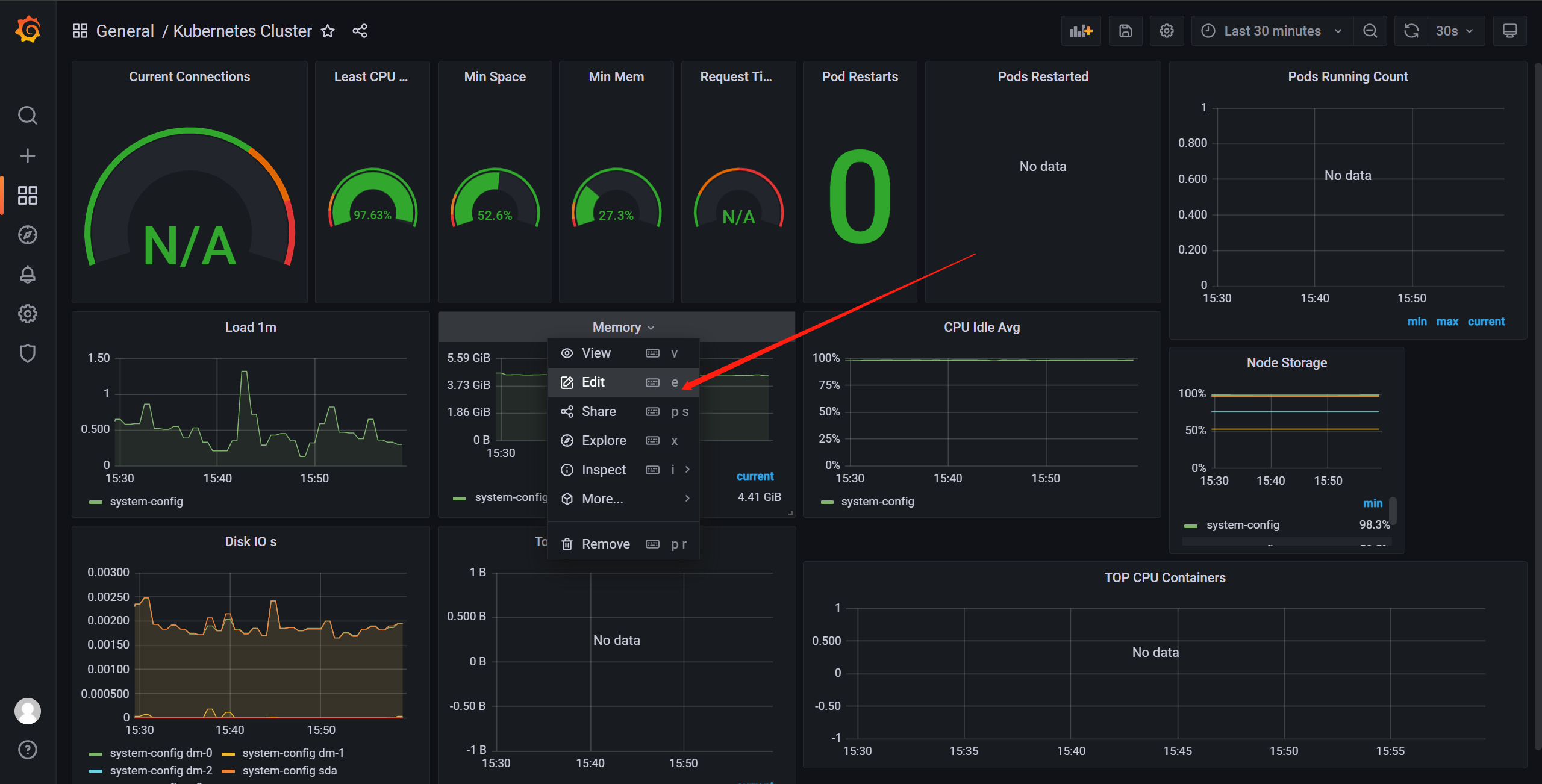1542x784 pixels.
Task: Cycle view mode with monitor icon
Action: pyautogui.click(x=1509, y=31)
